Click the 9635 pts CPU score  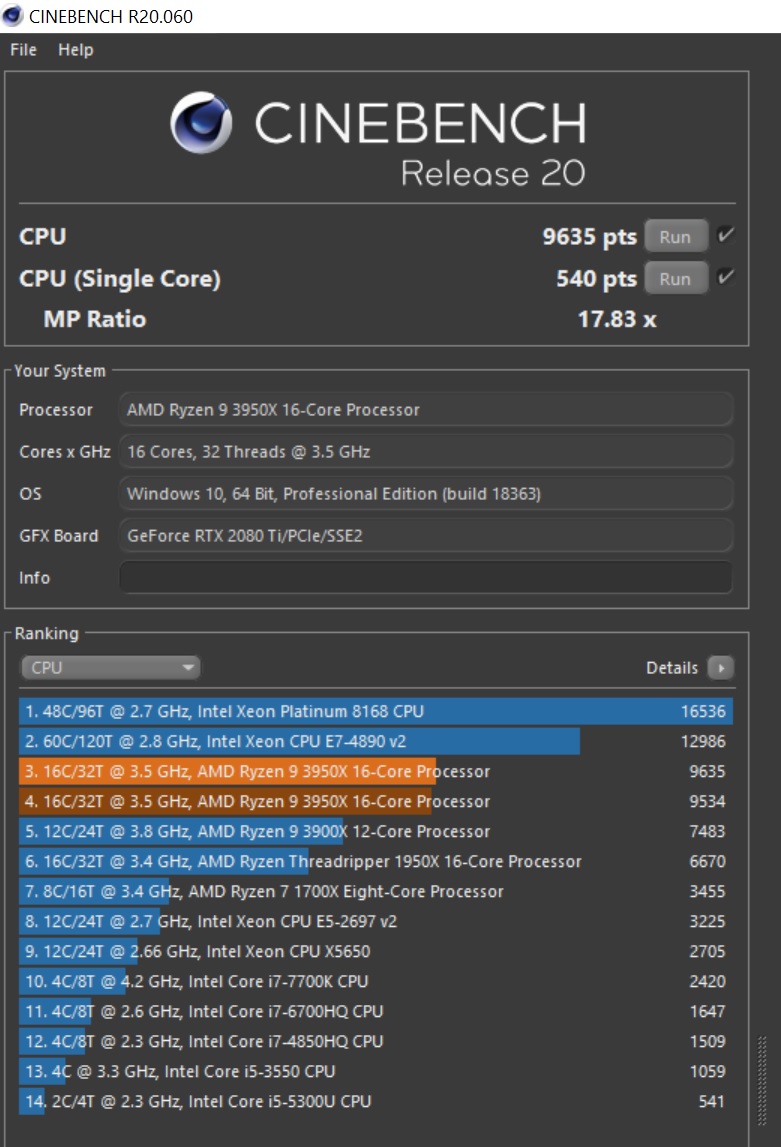[x=589, y=236]
